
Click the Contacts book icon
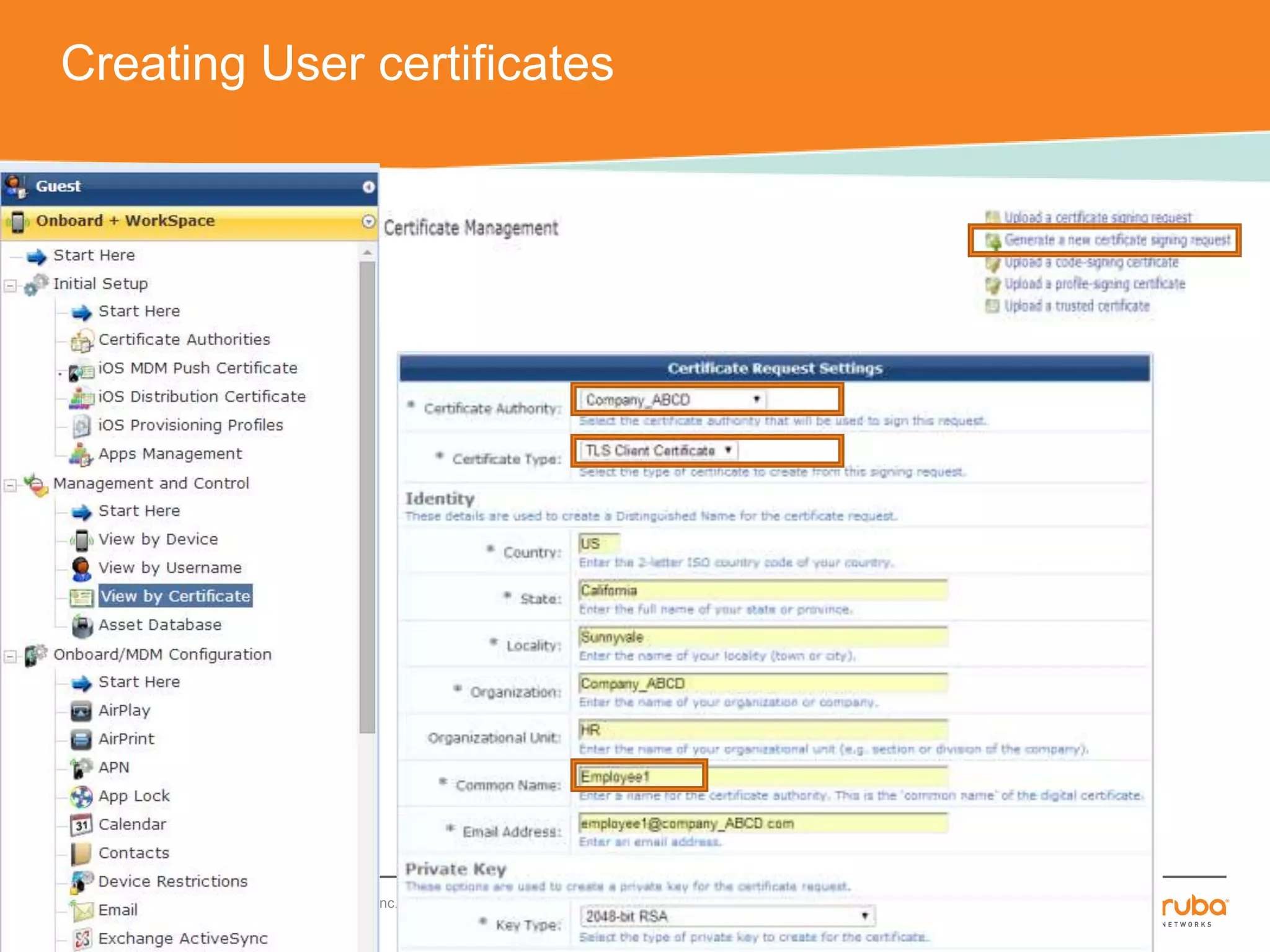[81, 854]
